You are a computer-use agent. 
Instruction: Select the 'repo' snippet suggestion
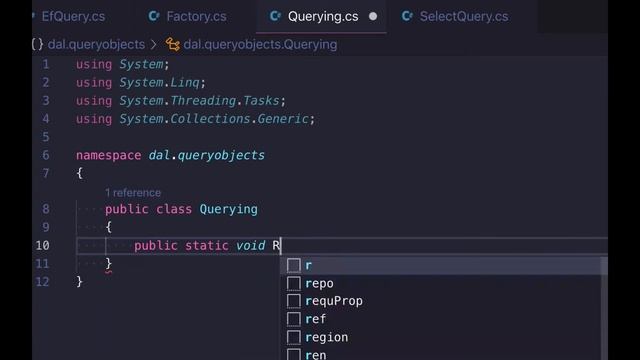point(441,283)
